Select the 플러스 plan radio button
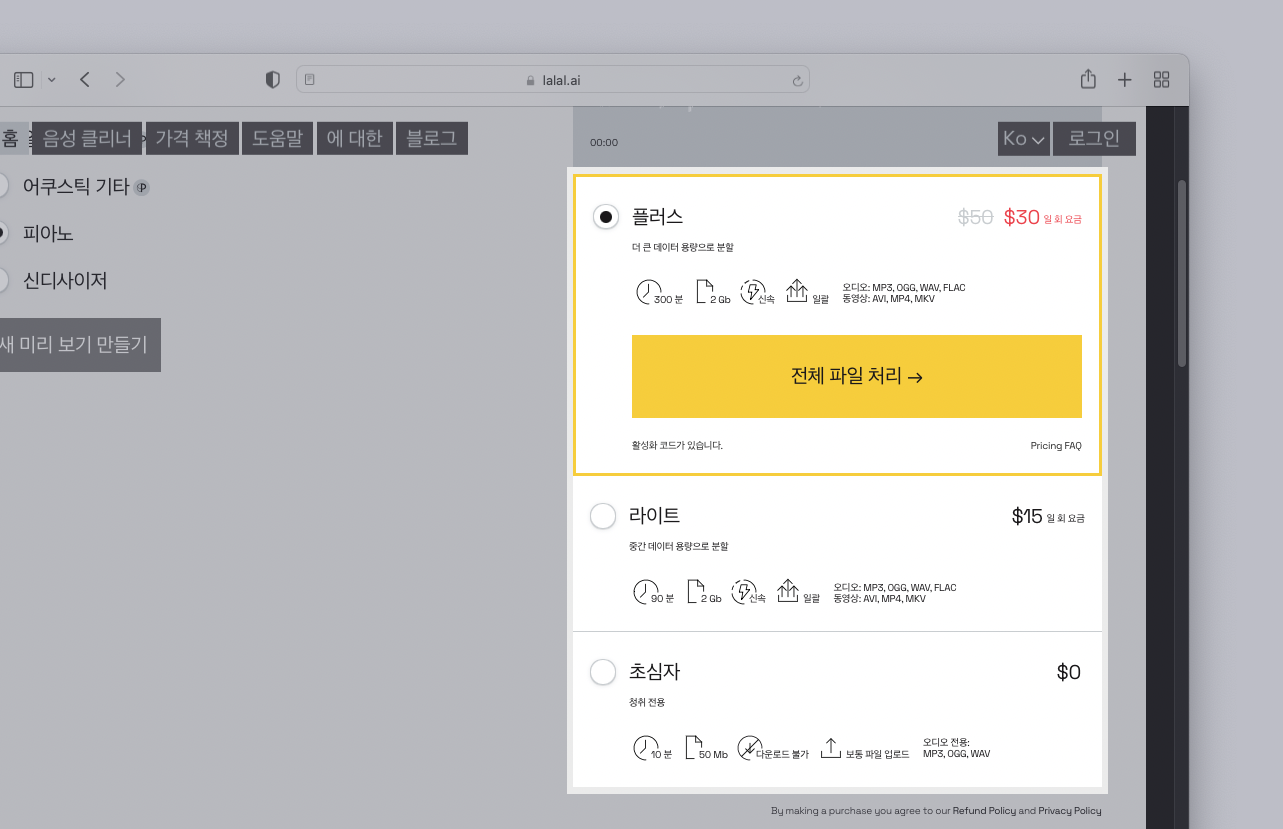Image resolution: width=1283 pixels, height=829 pixels. (606, 216)
